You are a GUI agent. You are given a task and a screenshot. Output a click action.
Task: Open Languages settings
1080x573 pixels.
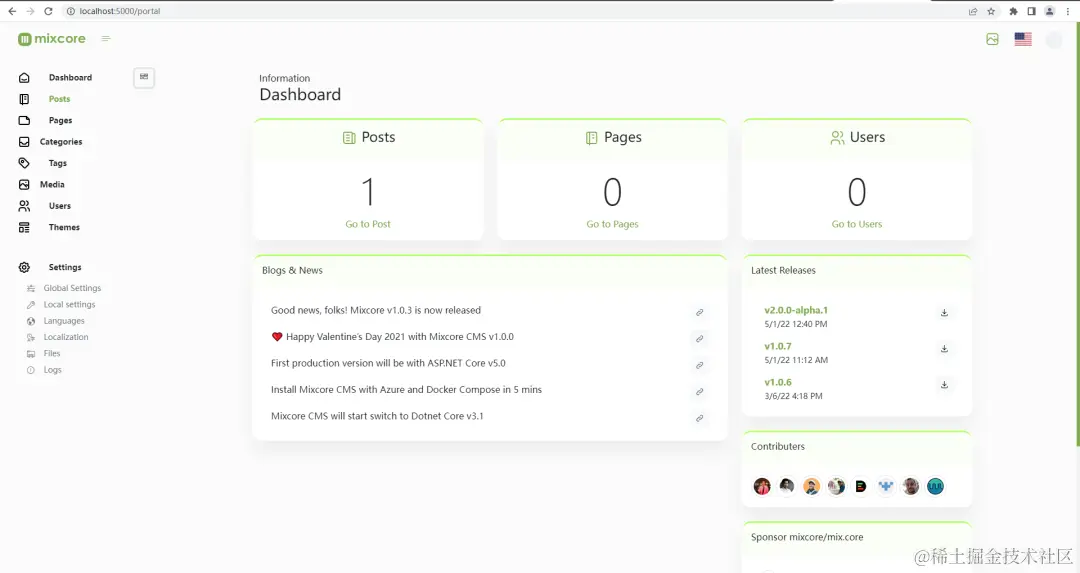point(64,321)
